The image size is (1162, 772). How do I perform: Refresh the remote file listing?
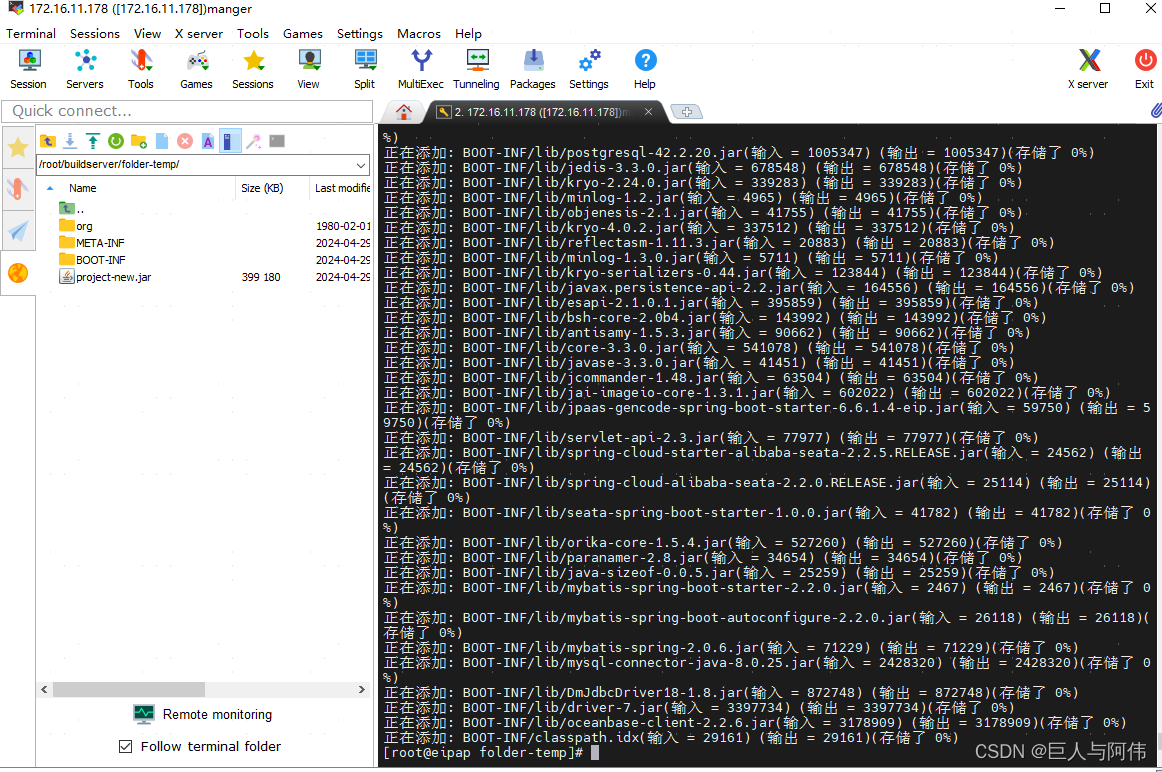(115, 141)
